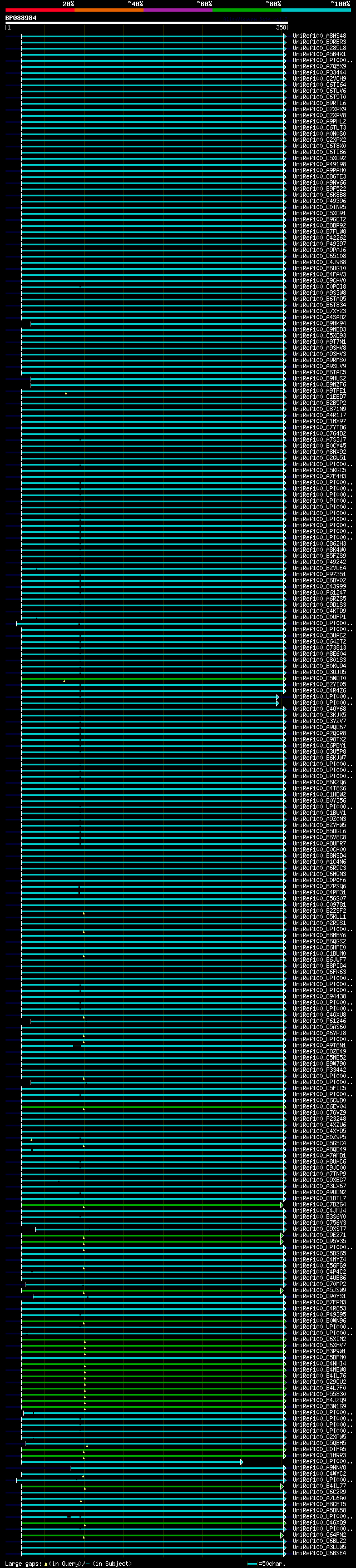Select hit label UniRef100_A8UFR7
Viewport: 356px width, 1568px height.
click(x=319, y=844)
